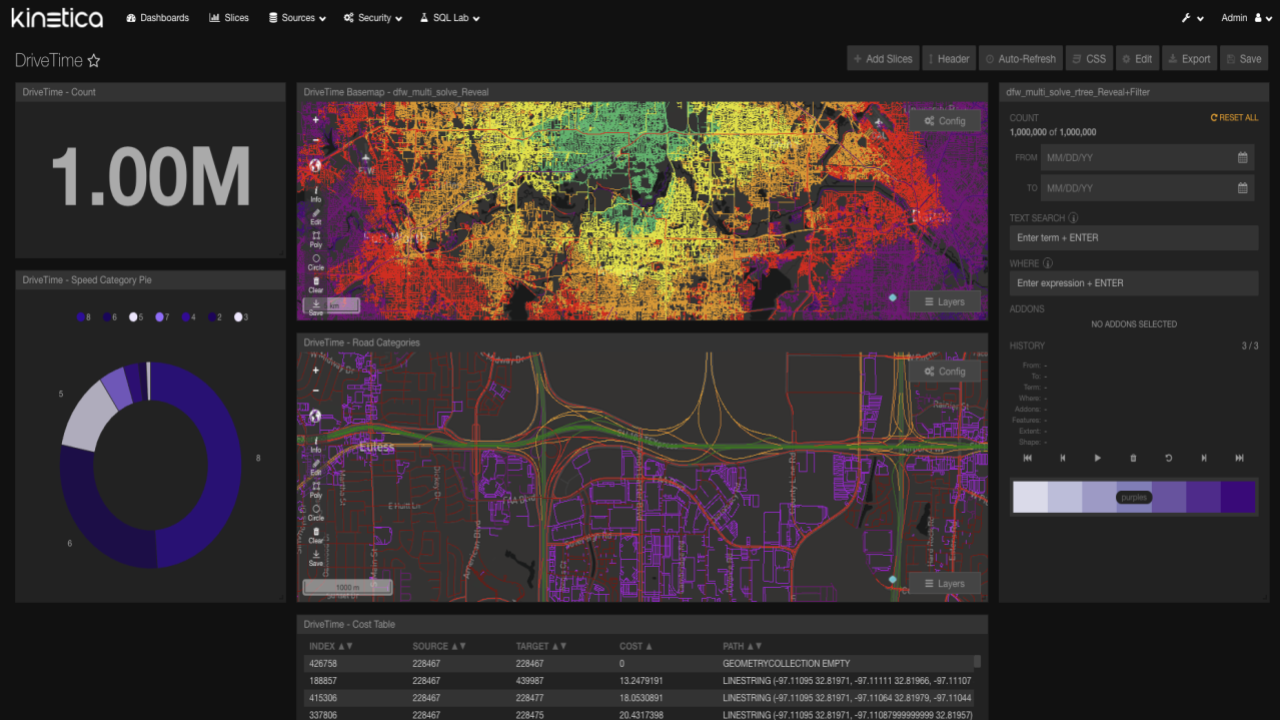Delete history entry with trash icon
The width and height of the screenshot is (1280, 720).
point(1133,458)
